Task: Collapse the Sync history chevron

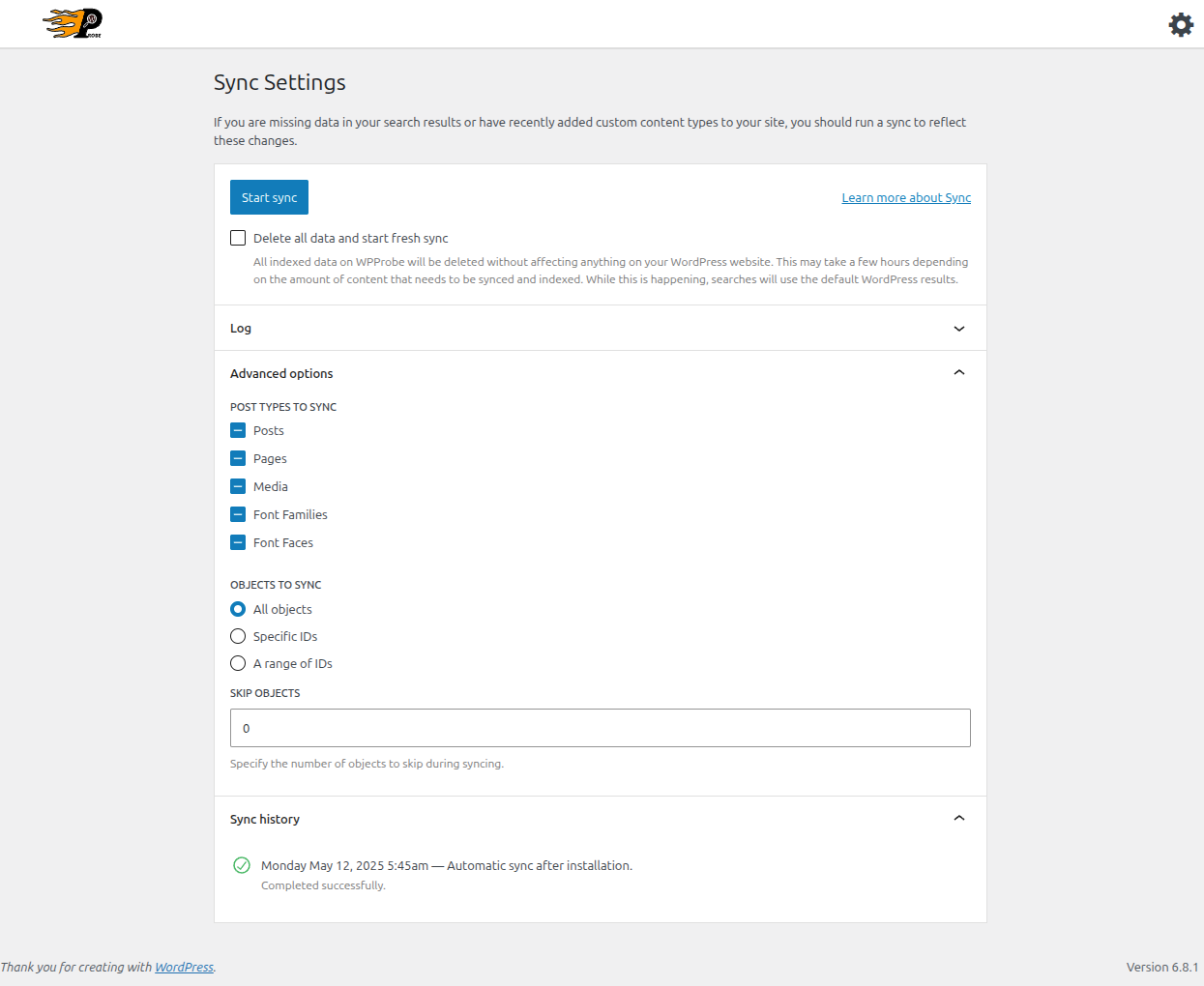Action: click(x=959, y=819)
